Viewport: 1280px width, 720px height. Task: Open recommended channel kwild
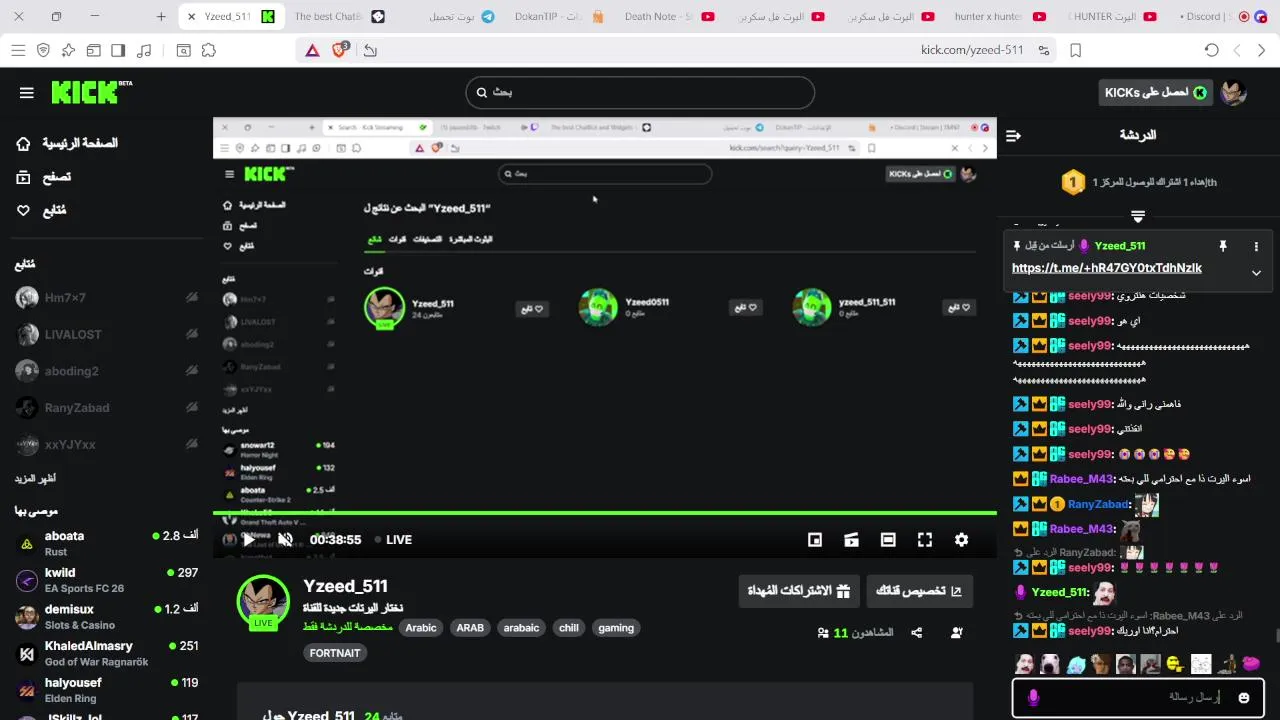[106, 580]
